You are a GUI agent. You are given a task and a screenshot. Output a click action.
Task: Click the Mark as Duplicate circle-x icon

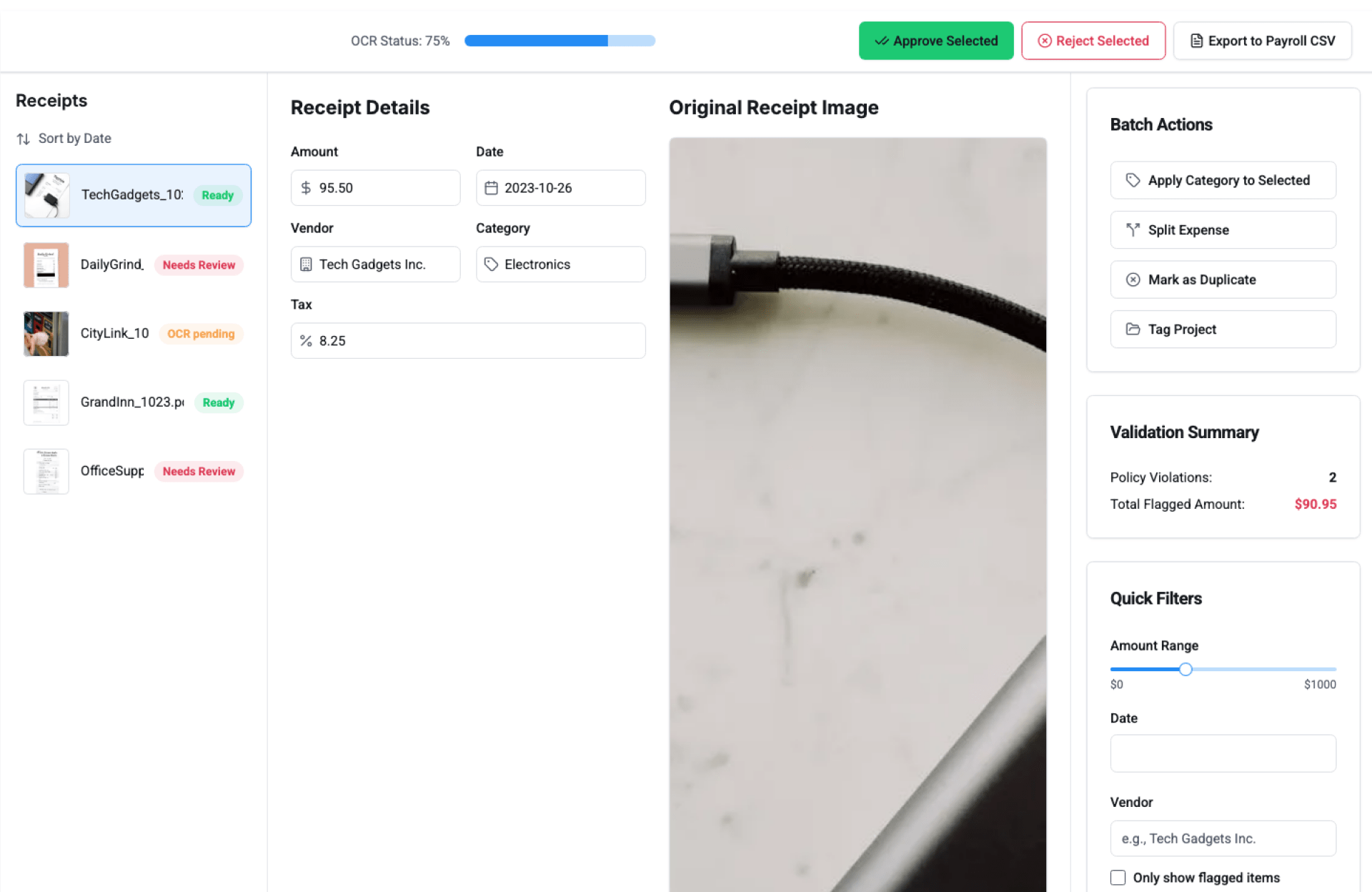[x=1133, y=279]
